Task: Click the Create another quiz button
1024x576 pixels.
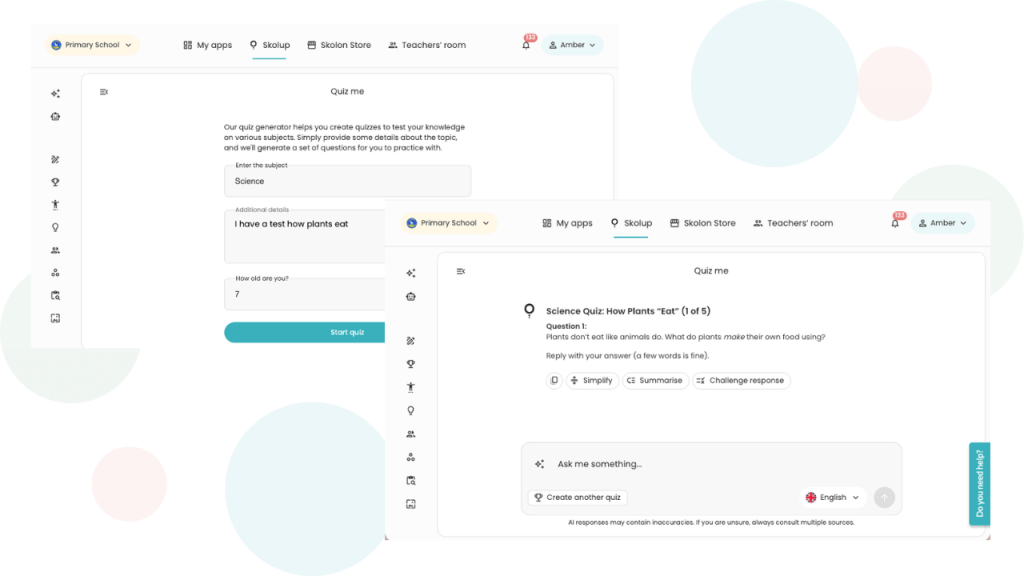Action: [x=578, y=497]
